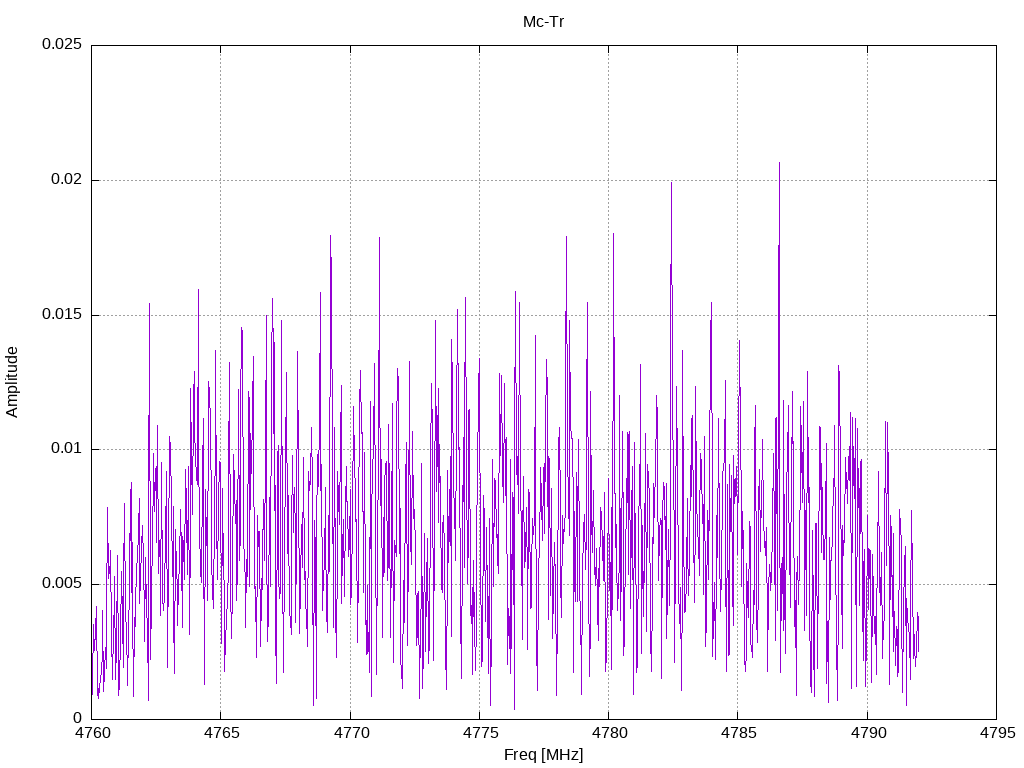Click the x-axis tick label 4770
This screenshot has height=768, width=1024.
[351, 733]
